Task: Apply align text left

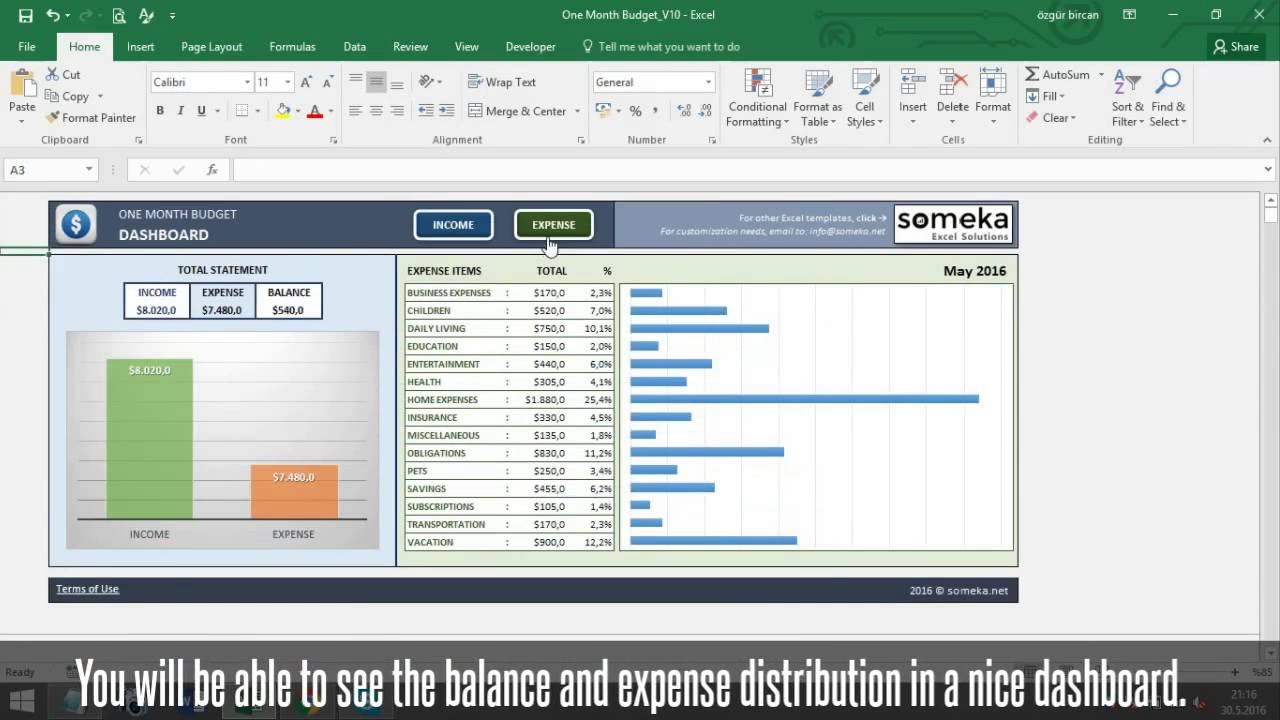Action: tap(355, 111)
